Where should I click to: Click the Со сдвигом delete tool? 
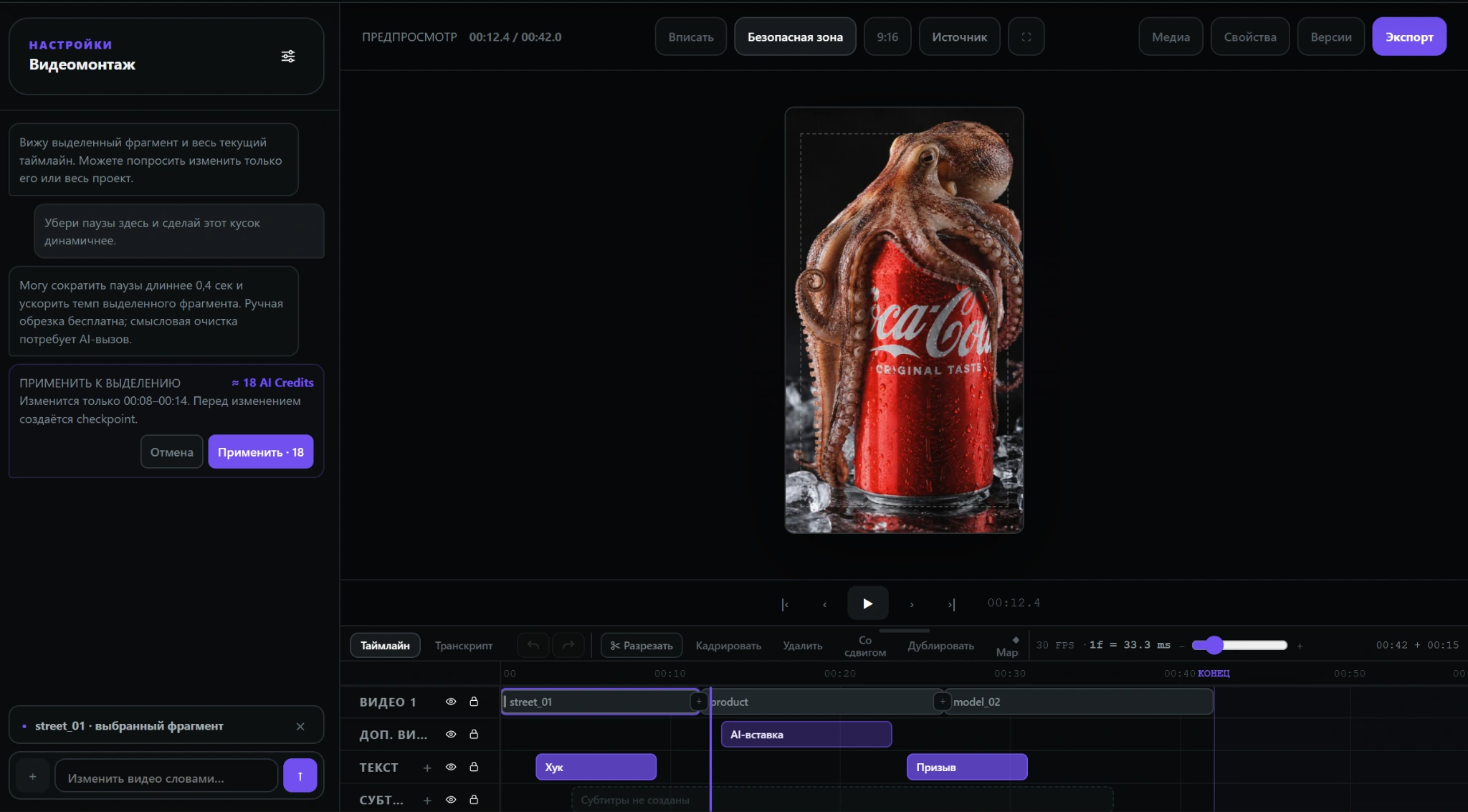click(x=865, y=646)
